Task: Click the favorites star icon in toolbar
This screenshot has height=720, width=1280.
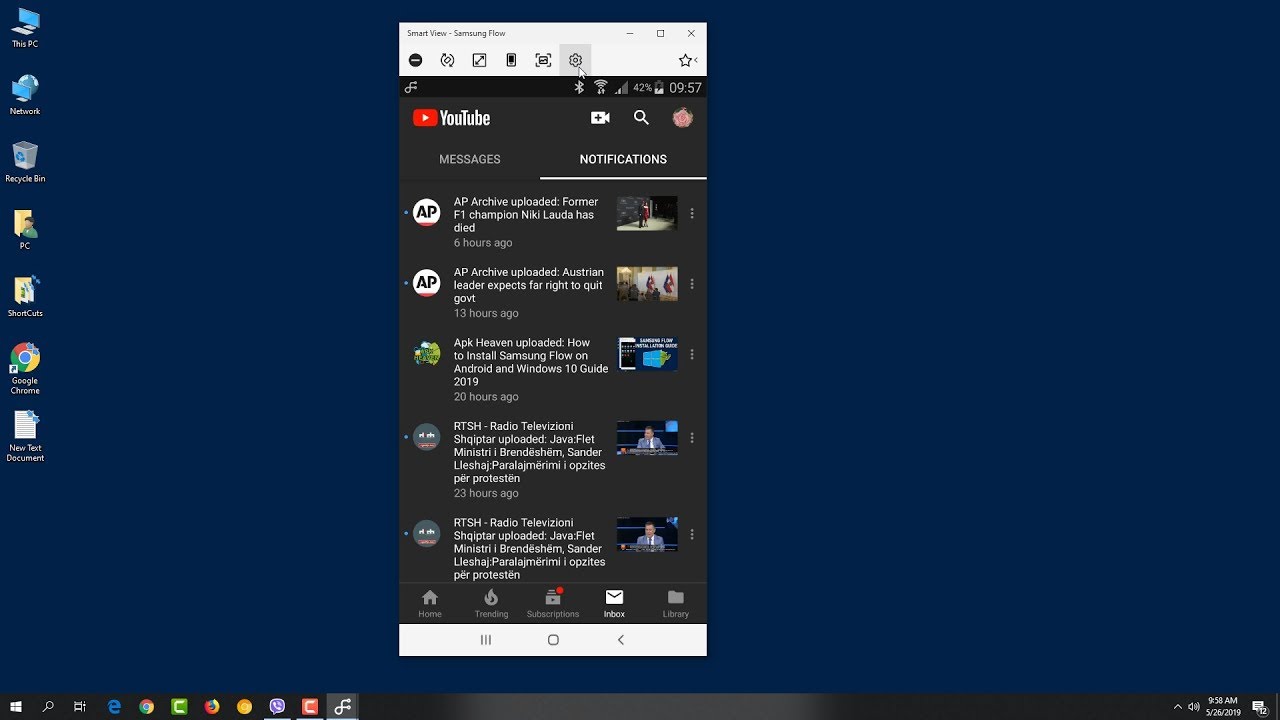Action: (x=685, y=60)
